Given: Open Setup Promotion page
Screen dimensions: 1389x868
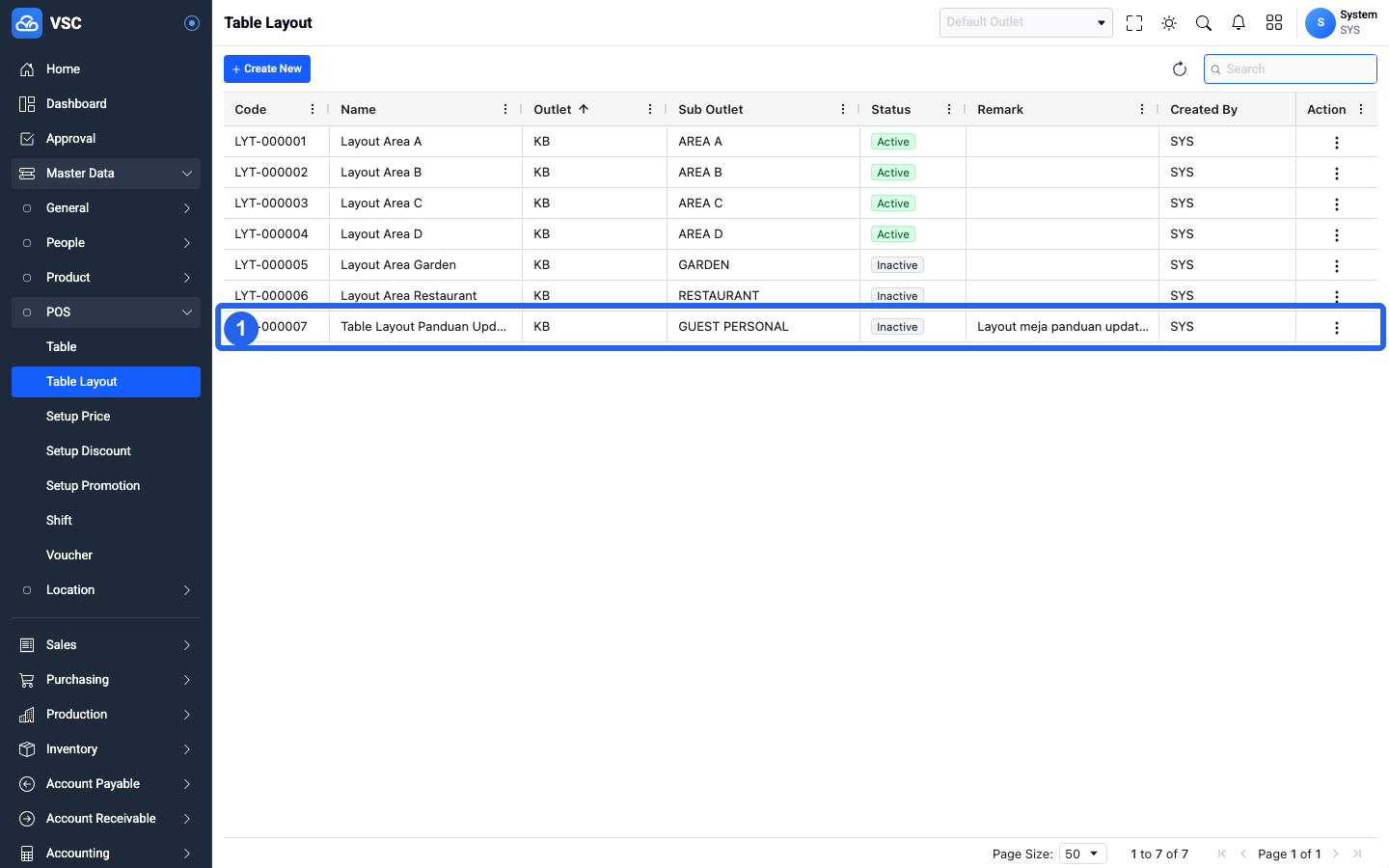Looking at the screenshot, I should (x=106, y=486).
